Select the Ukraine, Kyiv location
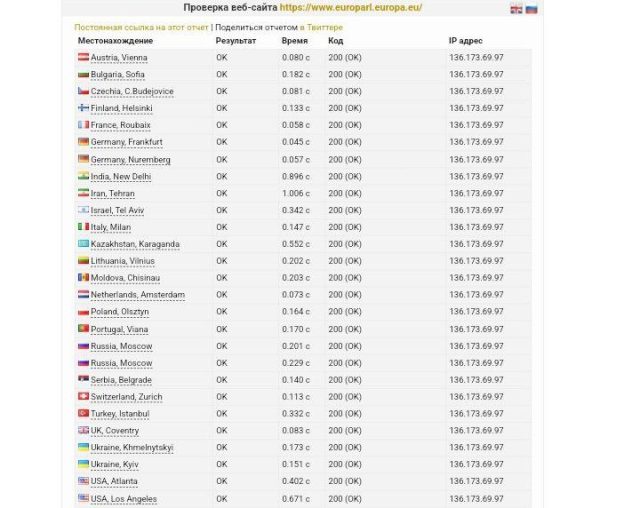The image size is (640, 508). [115, 464]
